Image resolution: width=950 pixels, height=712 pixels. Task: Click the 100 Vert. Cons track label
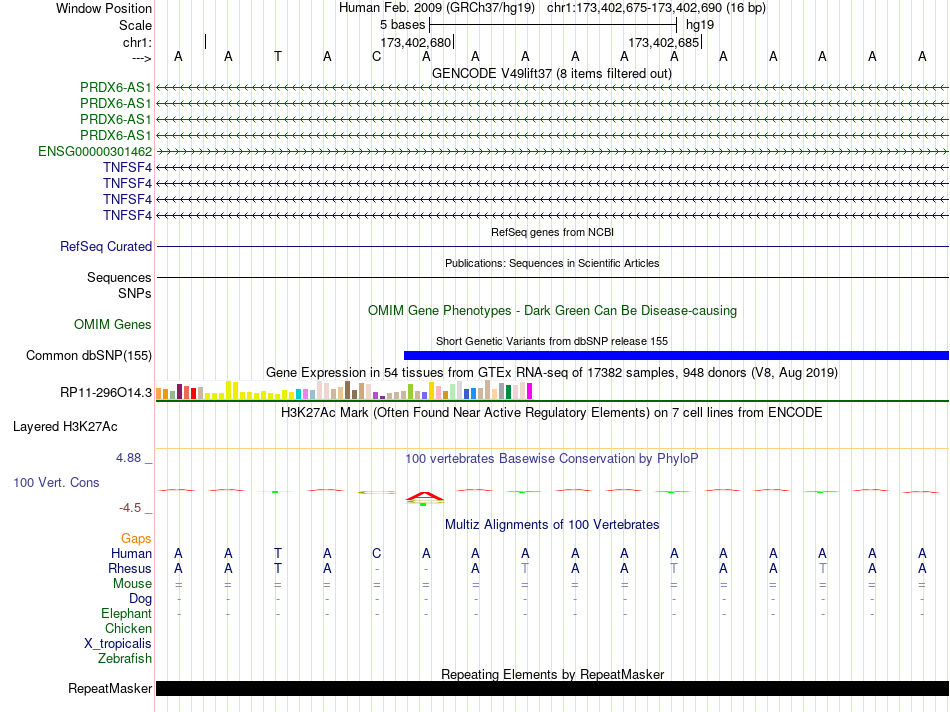(56, 482)
